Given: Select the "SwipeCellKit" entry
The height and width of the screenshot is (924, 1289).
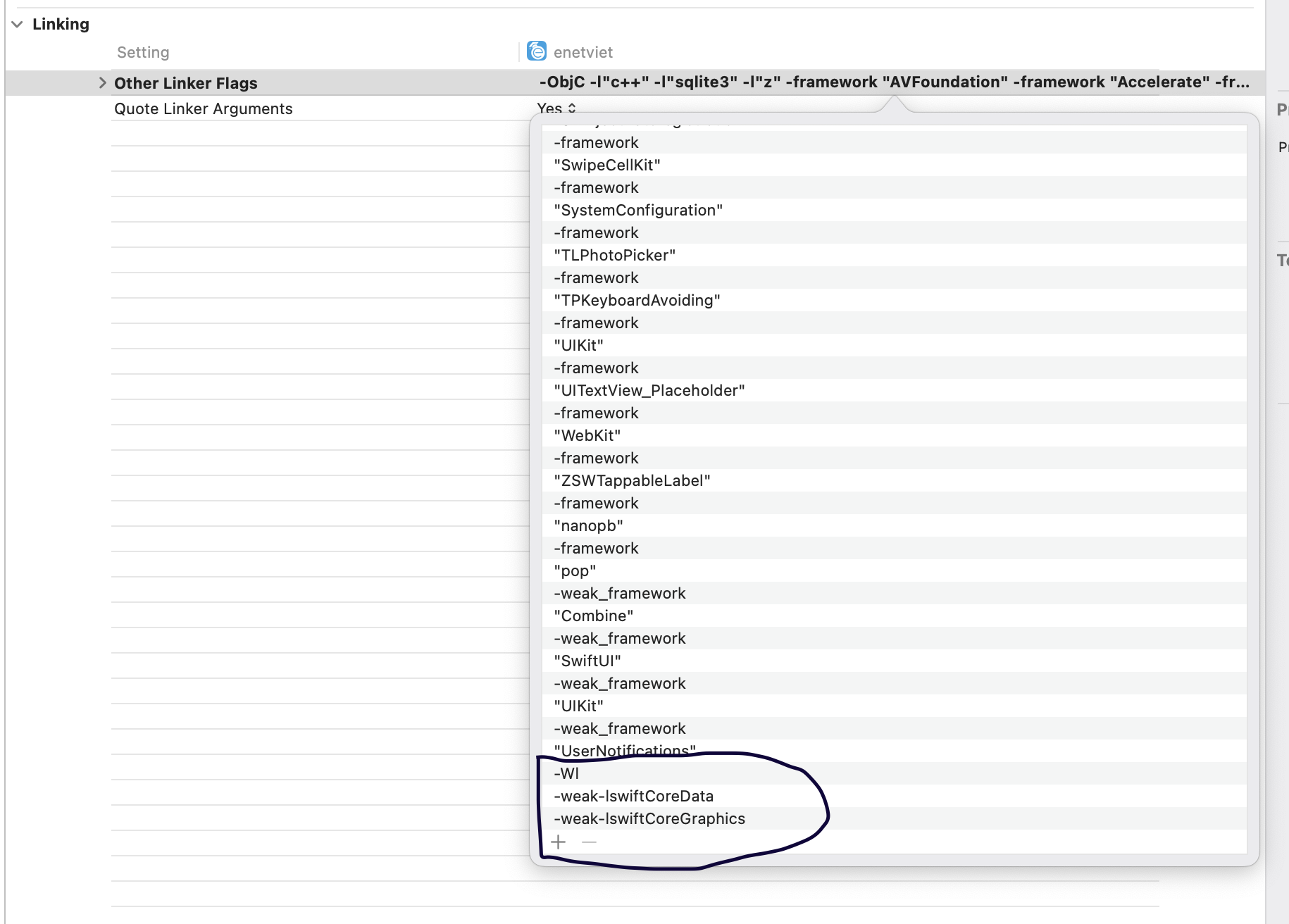Looking at the screenshot, I should [x=607, y=166].
